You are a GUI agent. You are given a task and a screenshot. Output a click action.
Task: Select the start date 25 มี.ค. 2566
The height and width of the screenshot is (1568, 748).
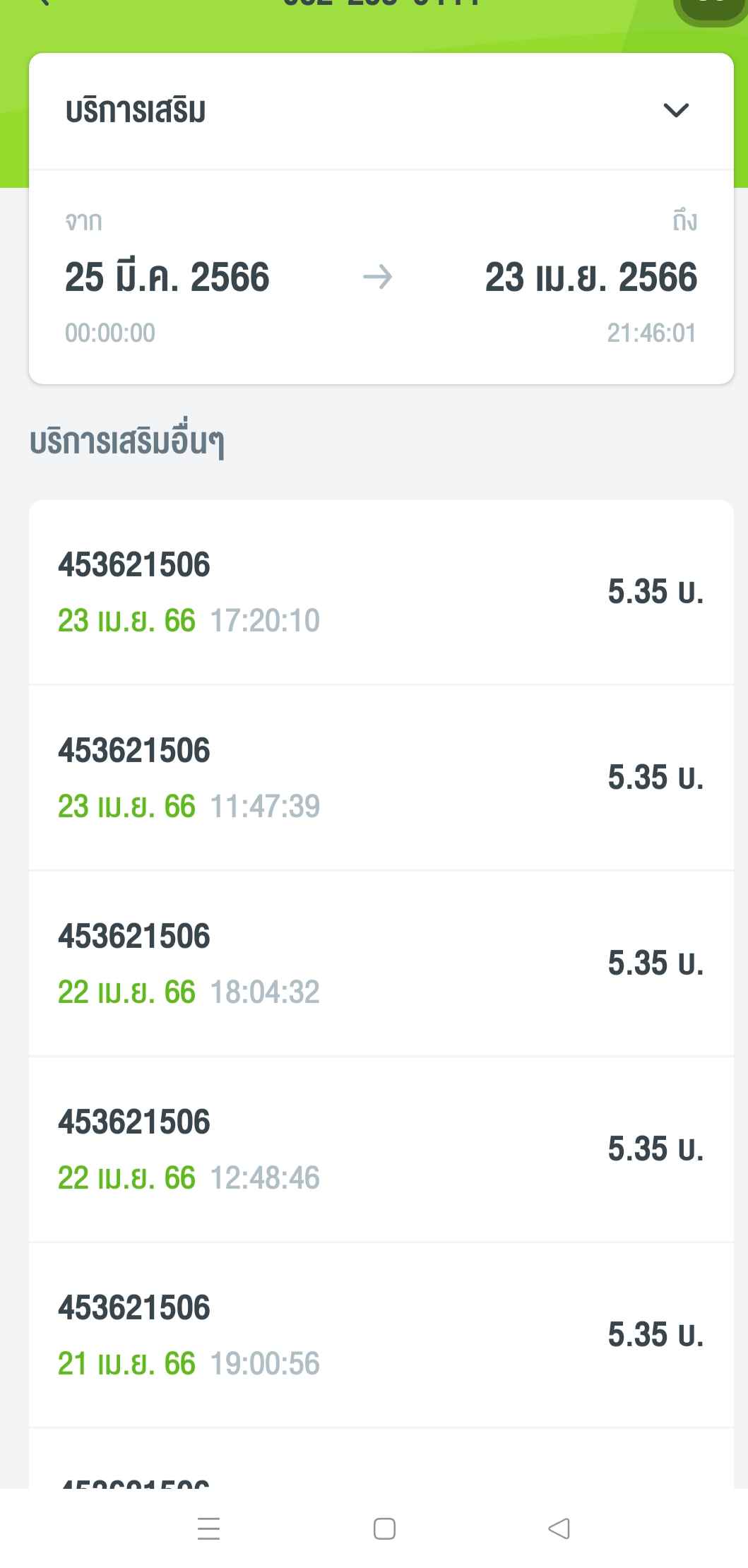[167, 277]
